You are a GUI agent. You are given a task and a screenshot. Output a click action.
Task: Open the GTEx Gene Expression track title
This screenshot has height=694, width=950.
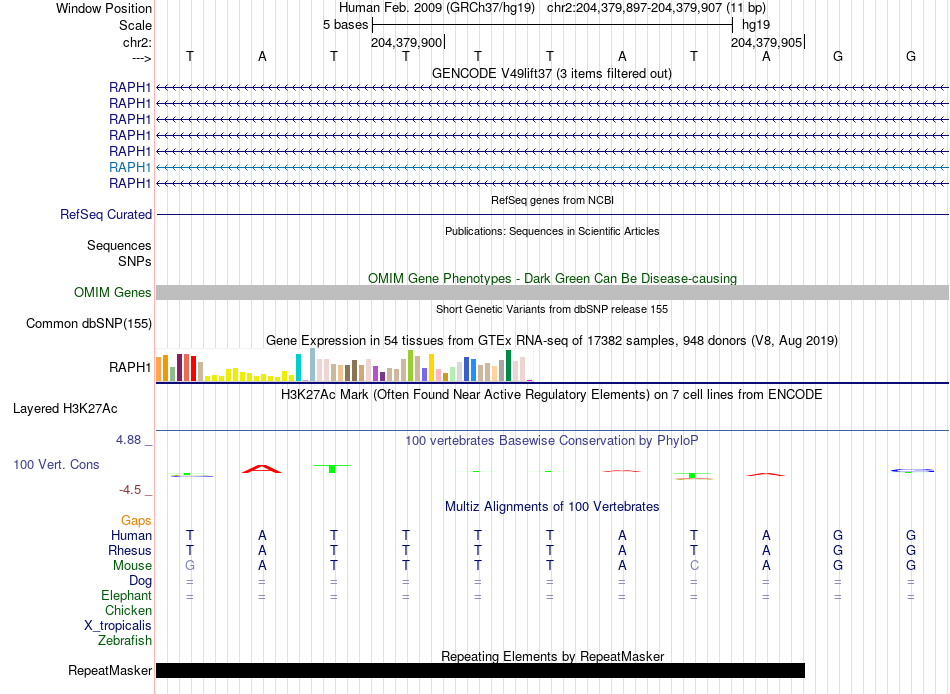(552, 341)
